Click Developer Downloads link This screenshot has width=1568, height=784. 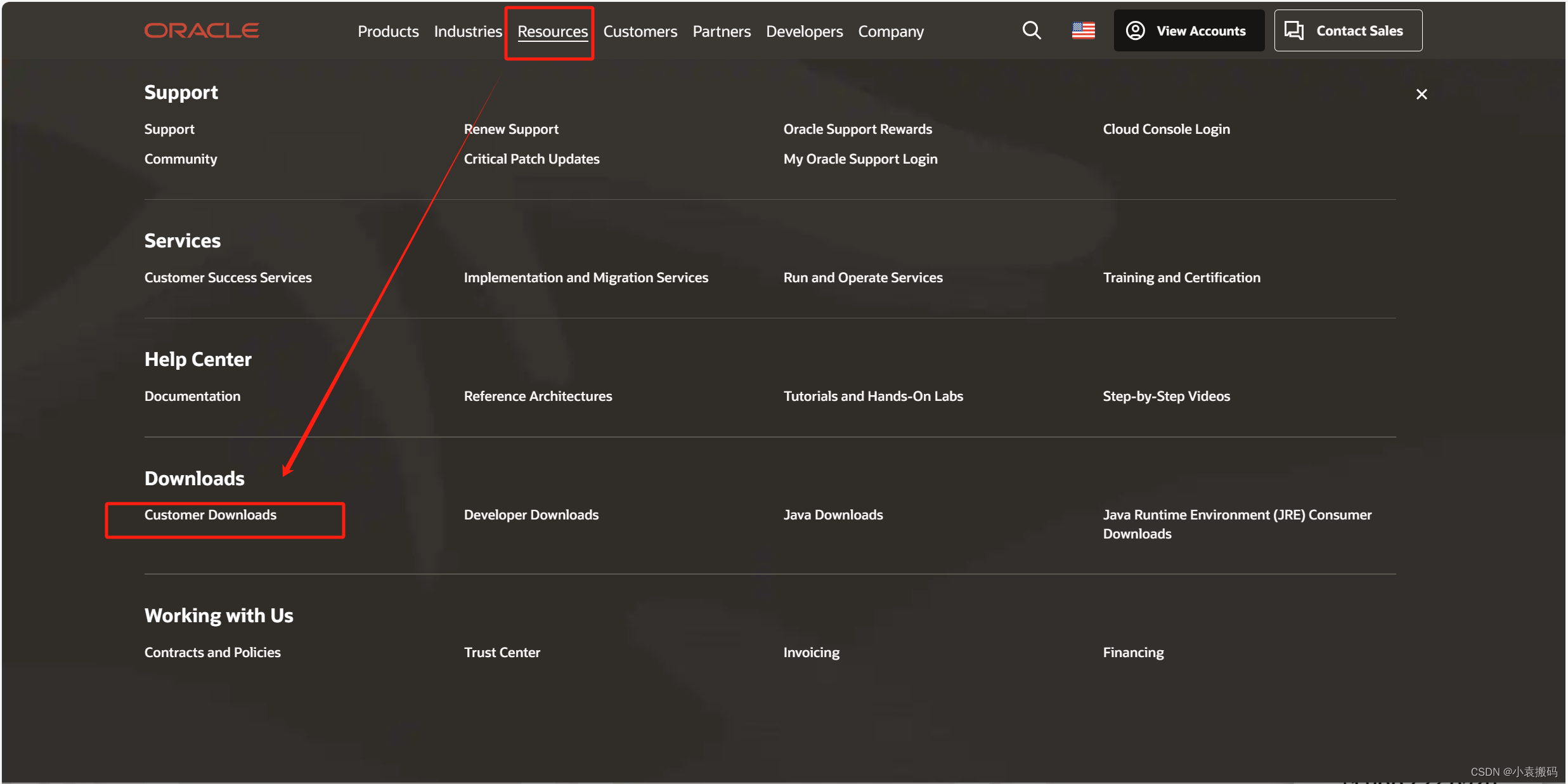tap(530, 514)
